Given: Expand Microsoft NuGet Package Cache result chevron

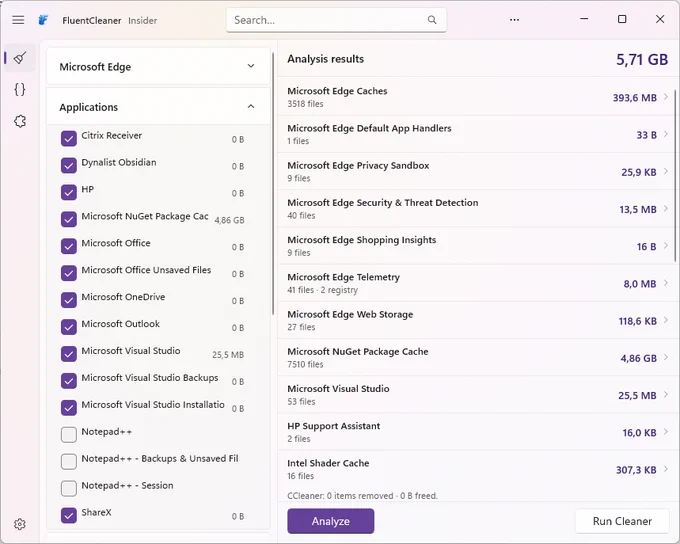Looking at the screenshot, I should (x=666, y=358).
